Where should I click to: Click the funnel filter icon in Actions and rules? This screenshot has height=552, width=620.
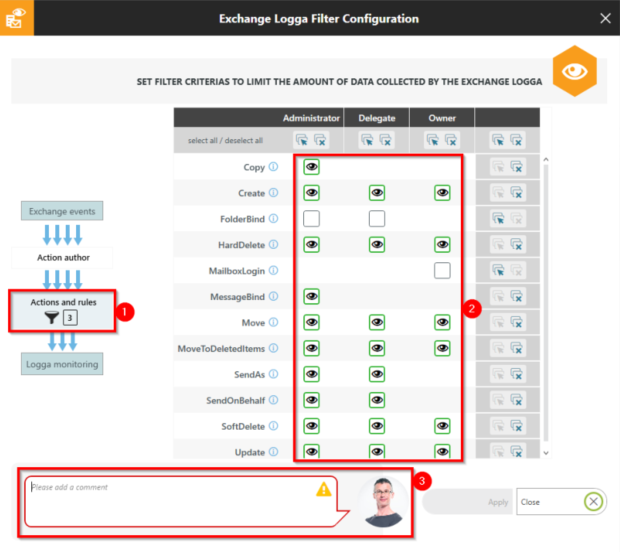50,318
